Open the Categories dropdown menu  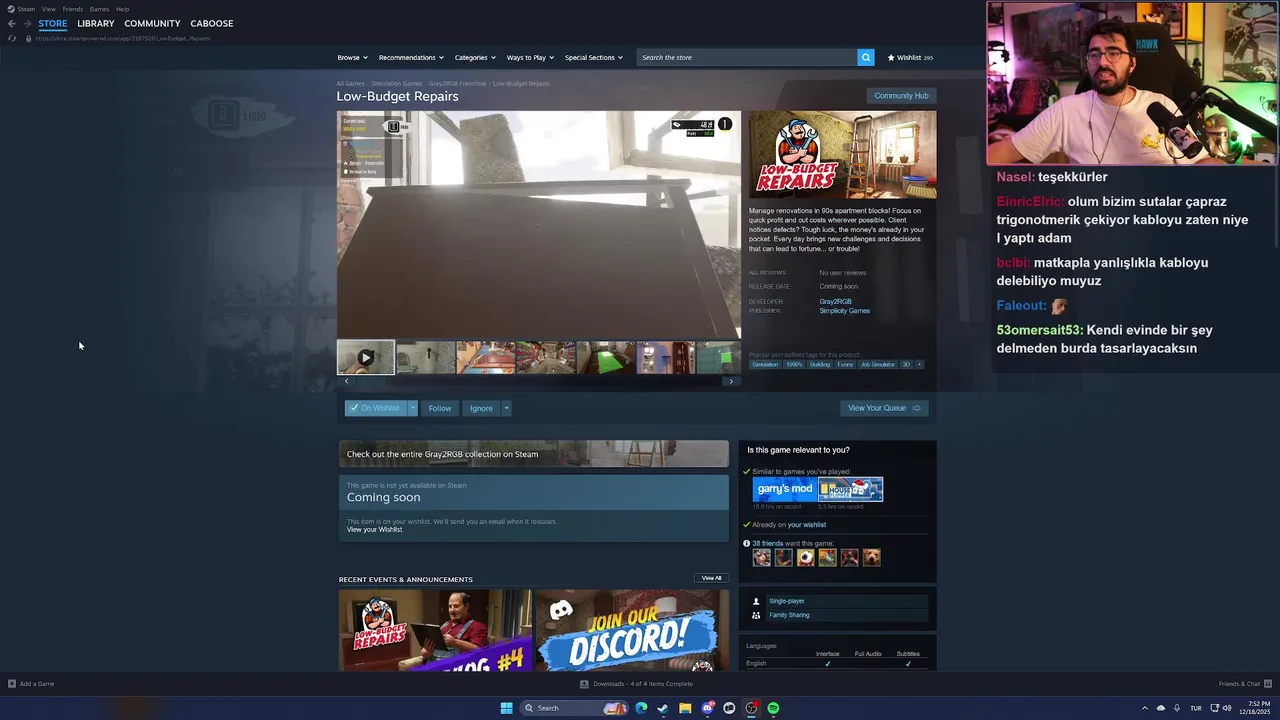click(474, 57)
